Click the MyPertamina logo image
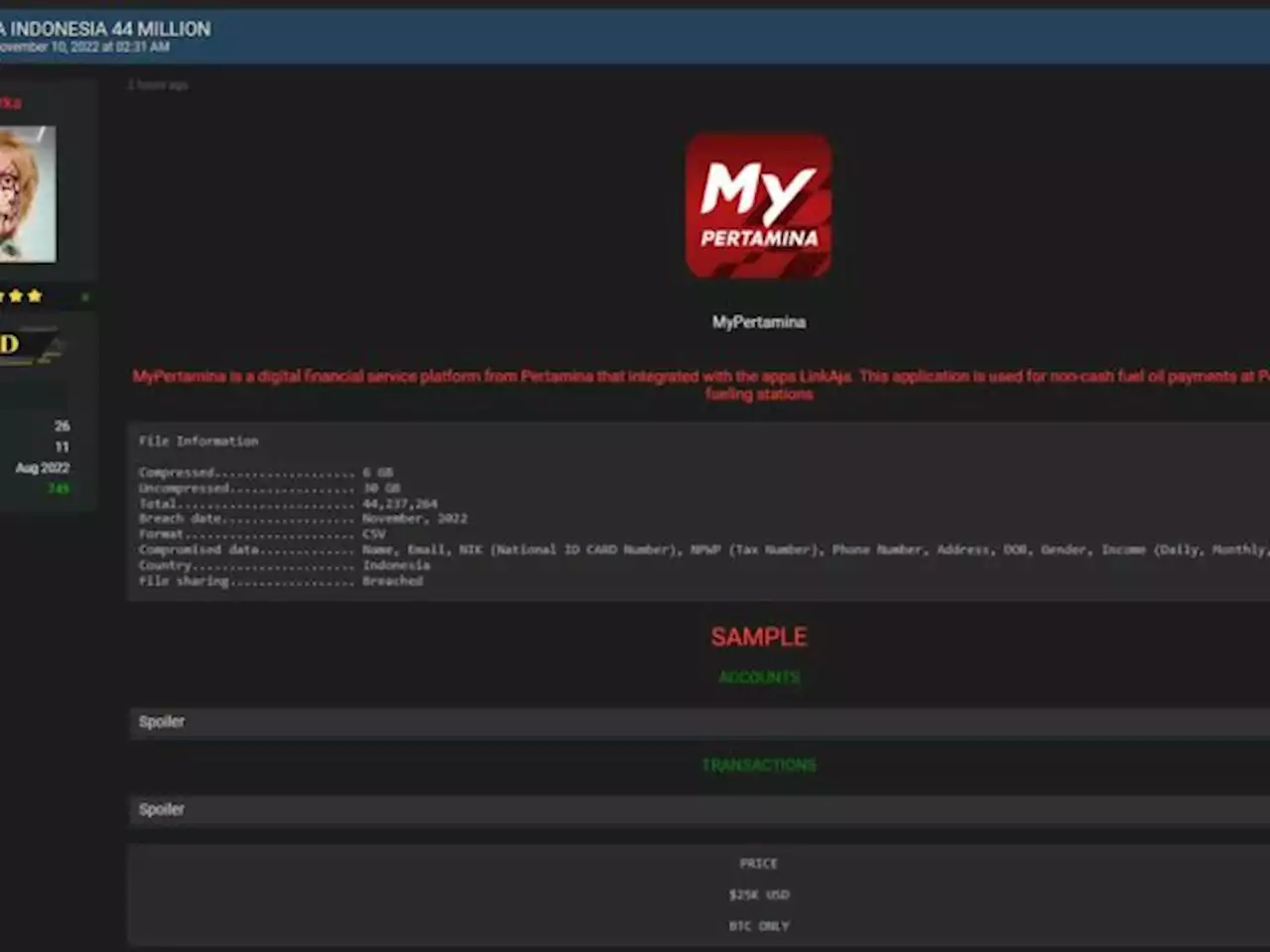This screenshot has height=952, width=1270. pos(759,206)
